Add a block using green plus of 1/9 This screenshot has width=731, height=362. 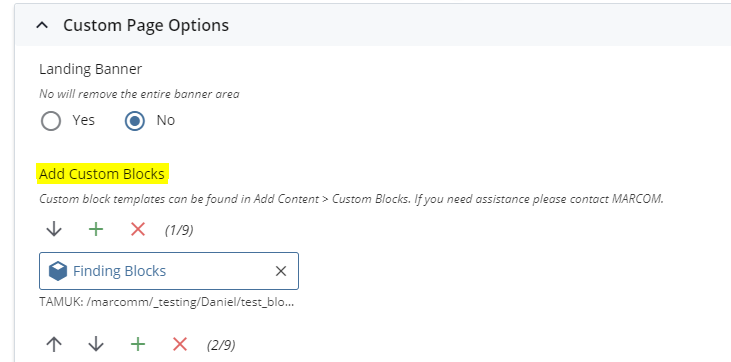point(96,229)
